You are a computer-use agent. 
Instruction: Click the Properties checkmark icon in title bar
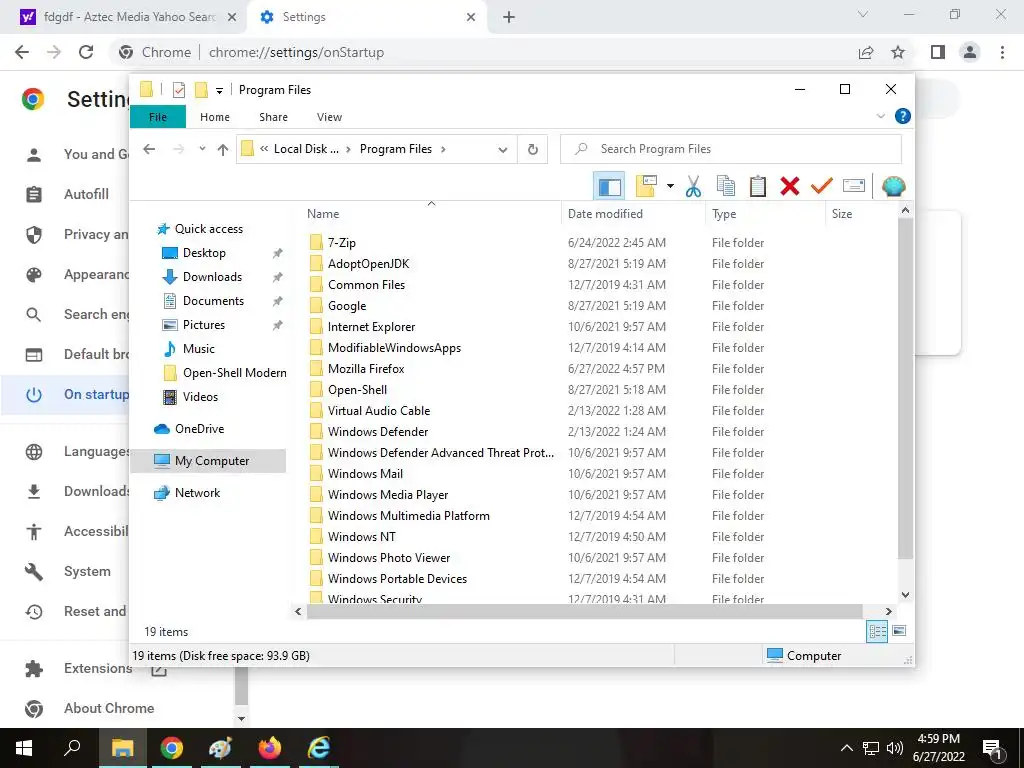tap(178, 90)
